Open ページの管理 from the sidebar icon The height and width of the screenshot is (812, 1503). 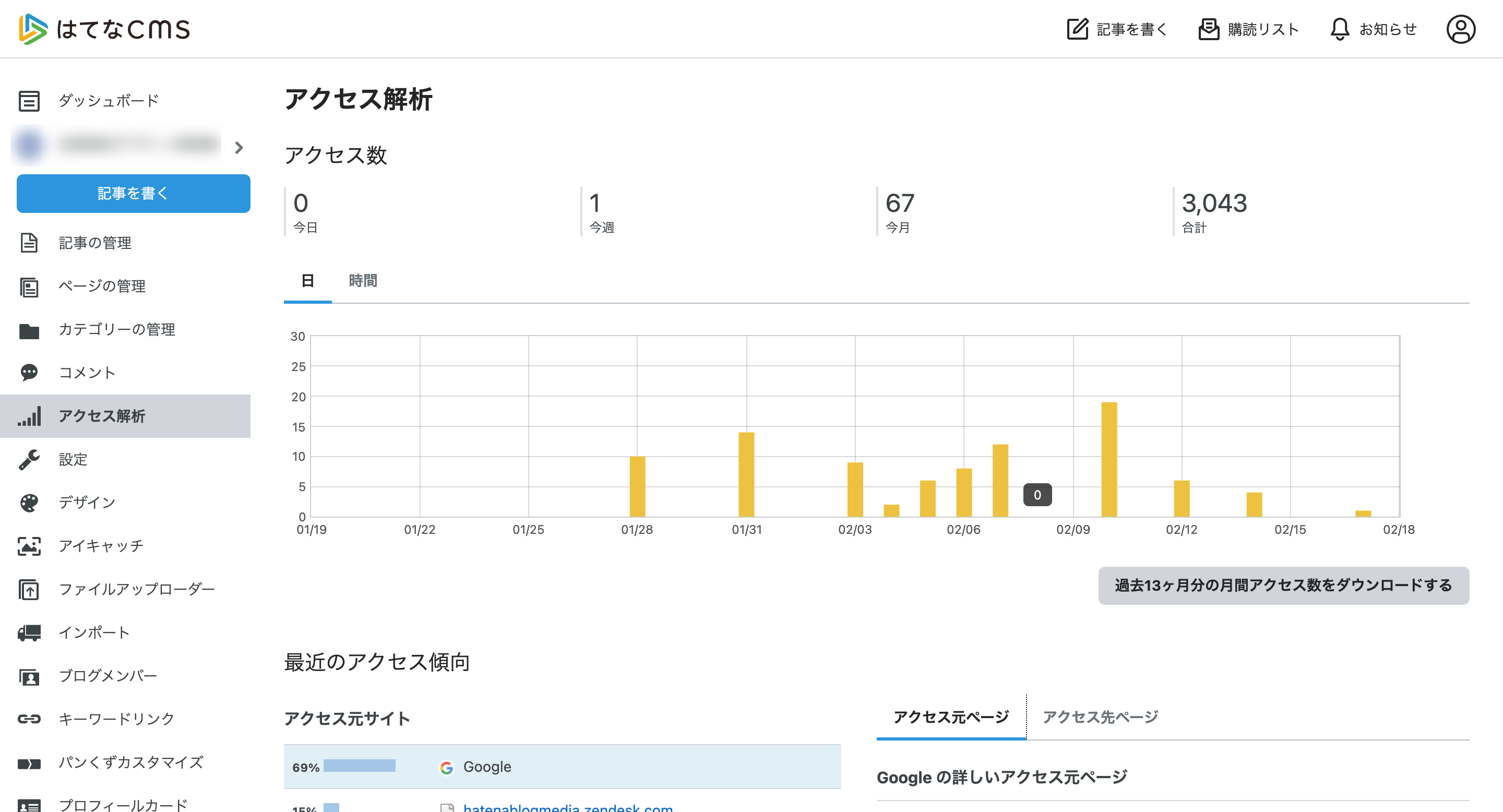coord(29,286)
